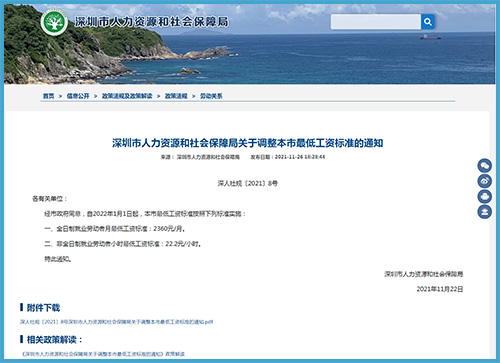Screen dimensions: 500x363
Task: Click the person-shaped icon under the printer icon
Action: tap(485, 212)
